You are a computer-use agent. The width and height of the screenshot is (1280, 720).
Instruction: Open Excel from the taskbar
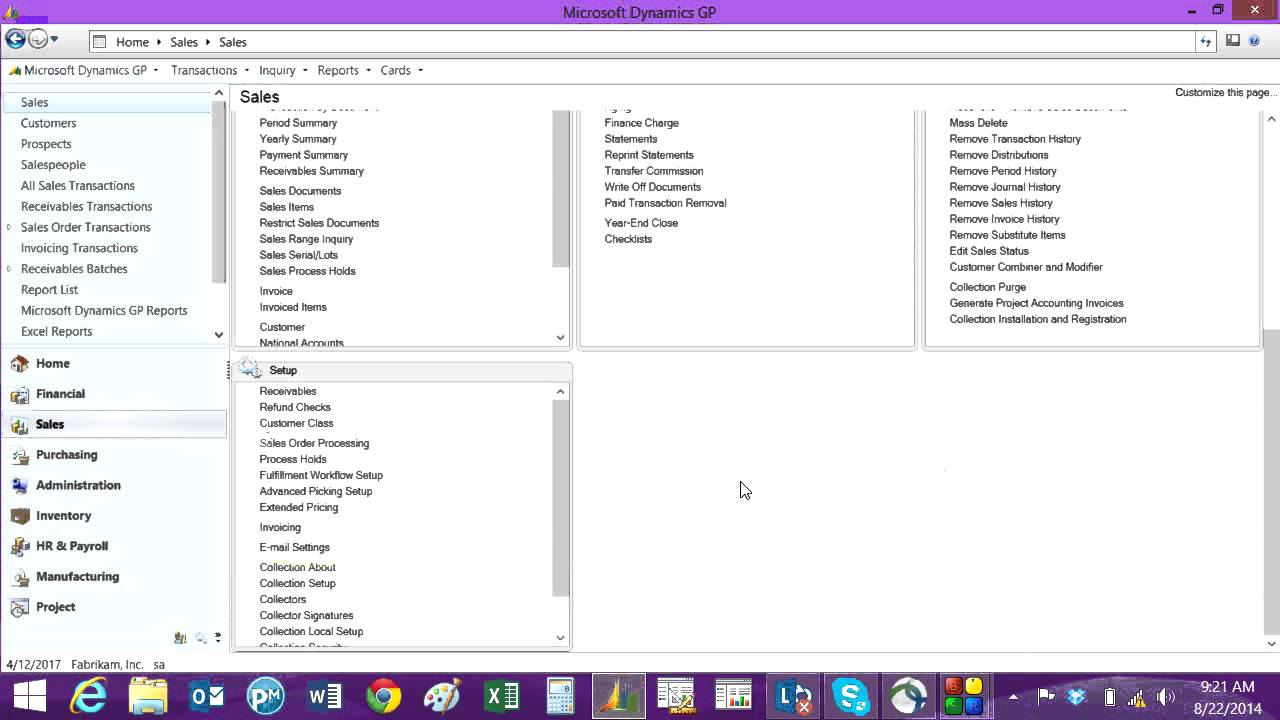tap(501, 696)
